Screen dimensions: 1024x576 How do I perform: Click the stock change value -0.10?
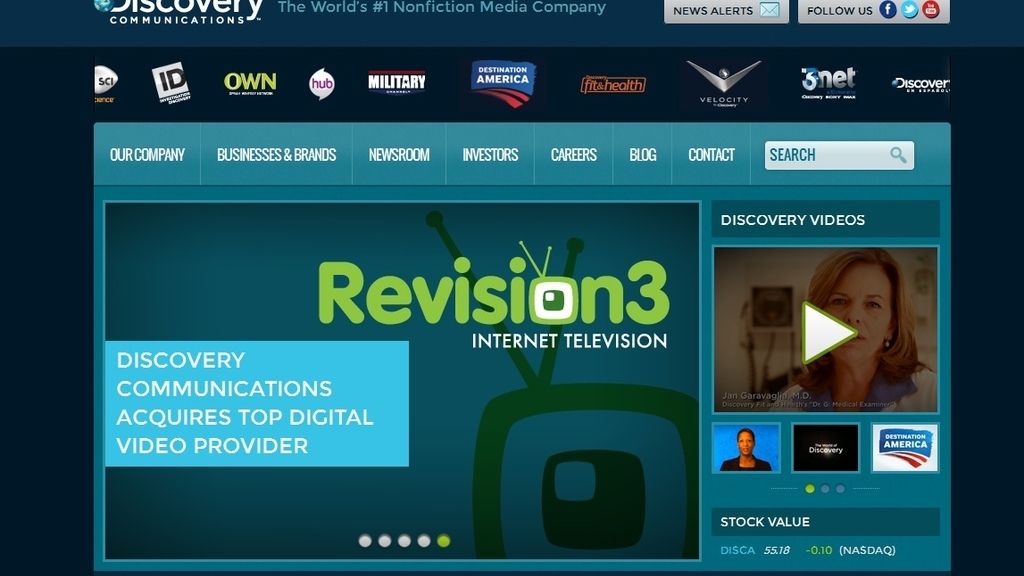[819, 551]
